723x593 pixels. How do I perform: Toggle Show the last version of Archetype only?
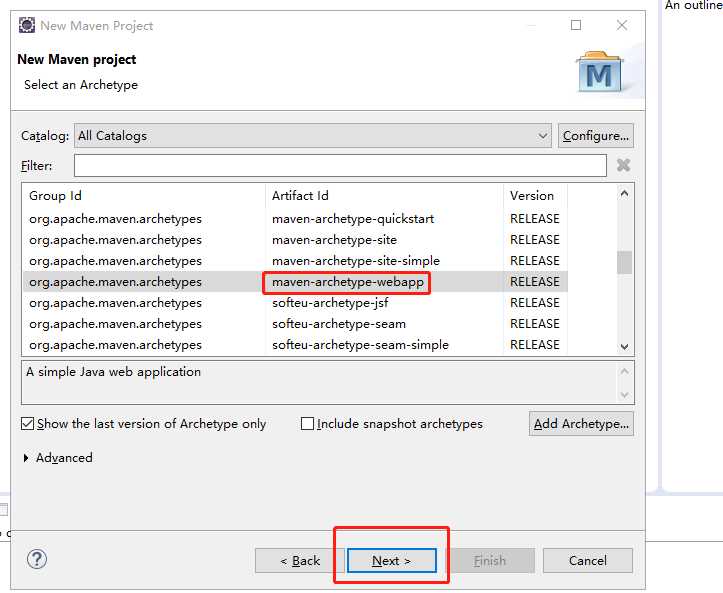28,423
